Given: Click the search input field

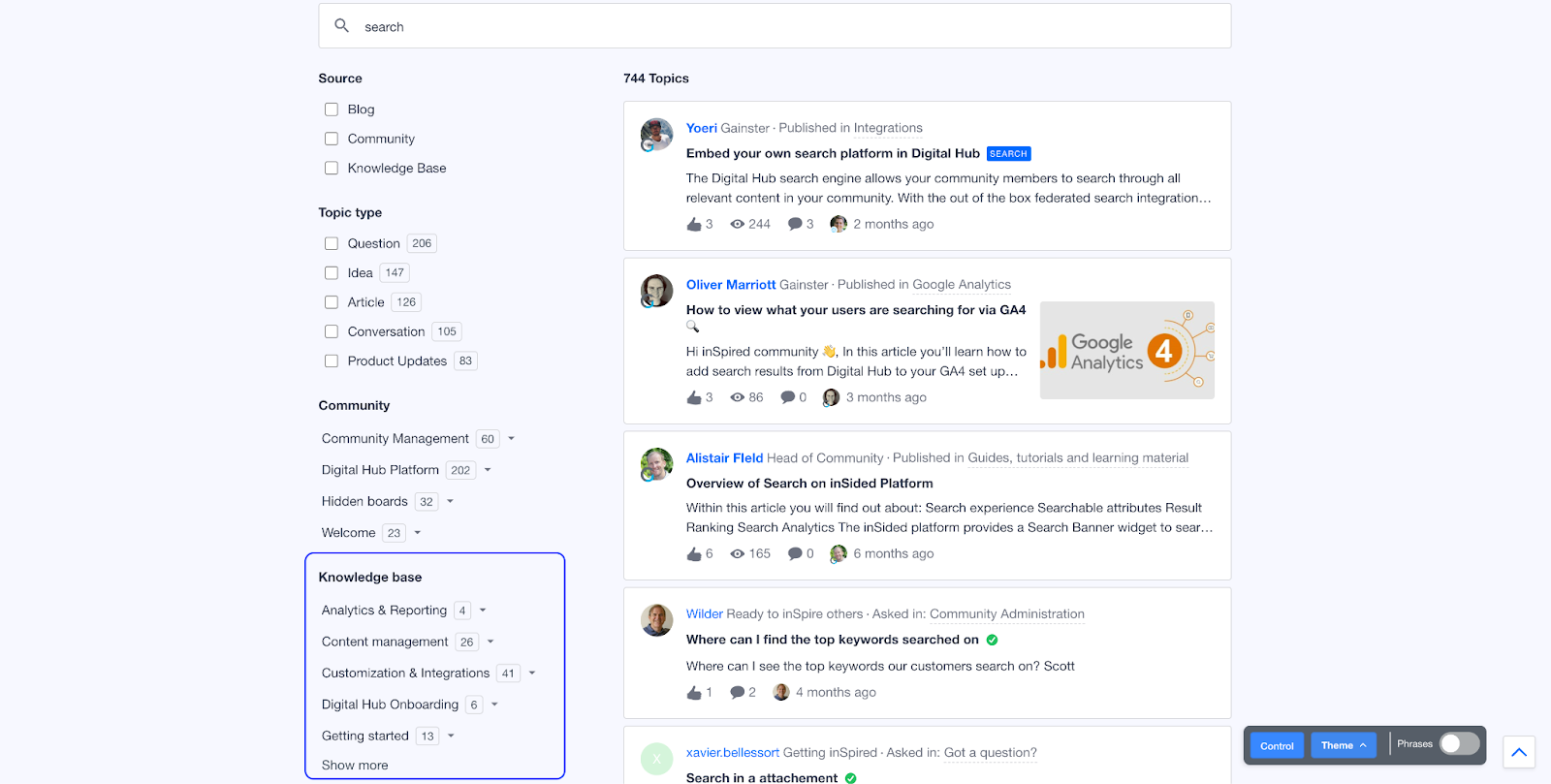Looking at the screenshot, I should 775,26.
